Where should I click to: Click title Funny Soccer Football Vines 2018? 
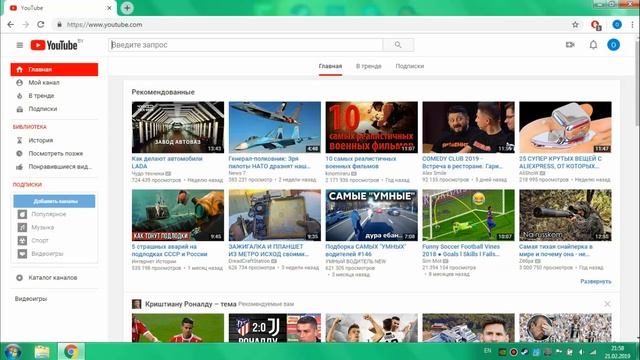pyautogui.click(x=461, y=250)
